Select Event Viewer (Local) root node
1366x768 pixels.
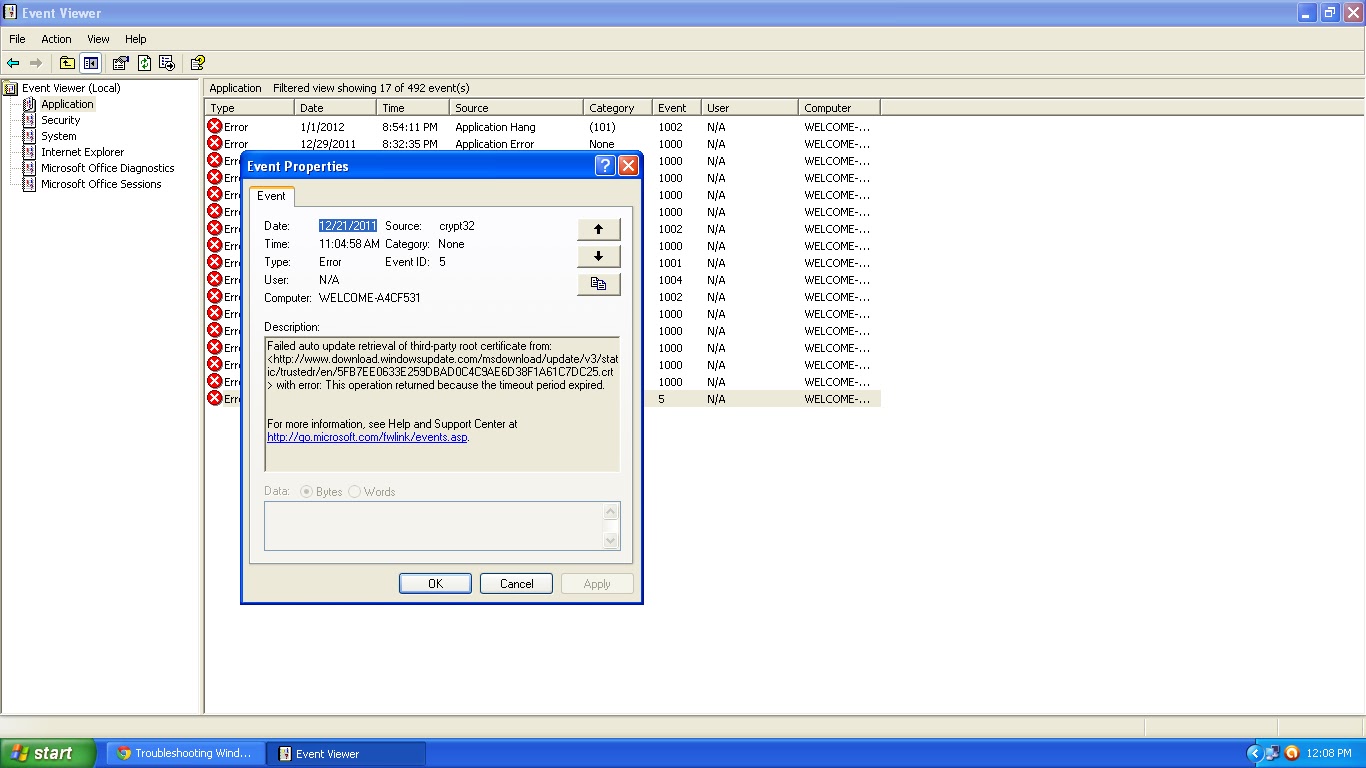tap(71, 88)
